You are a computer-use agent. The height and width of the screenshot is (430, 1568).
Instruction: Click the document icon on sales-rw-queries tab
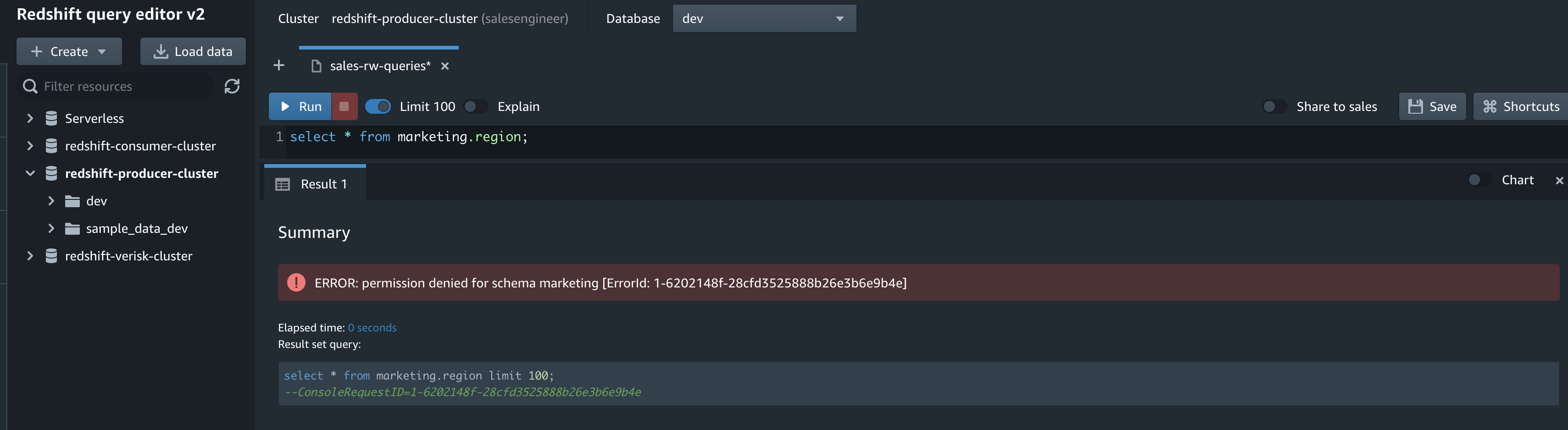click(x=316, y=66)
